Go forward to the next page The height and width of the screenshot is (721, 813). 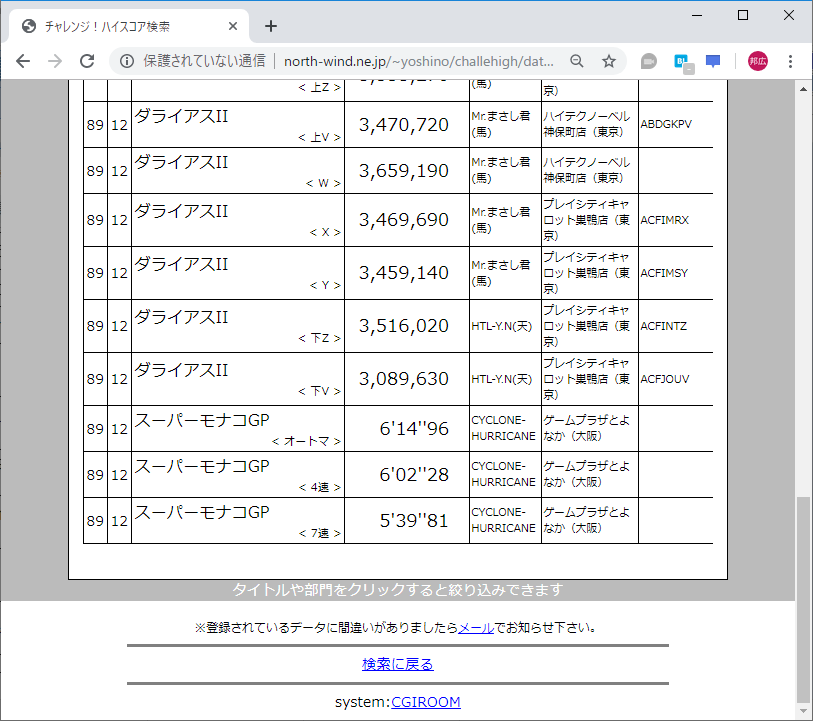click(x=55, y=61)
